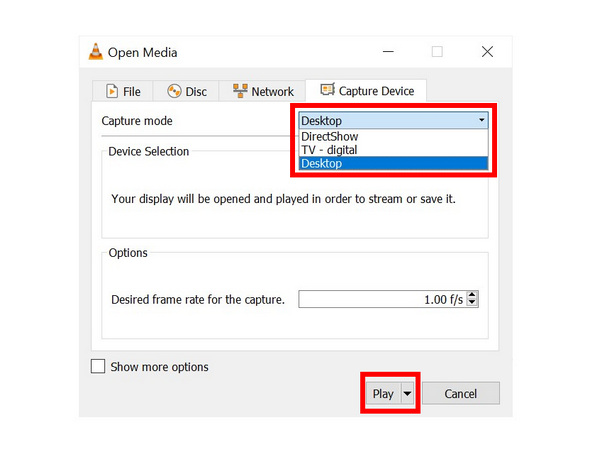Click the Capture Device tab icon
Viewport: 600px width, 462px height.
pyautogui.click(x=328, y=90)
